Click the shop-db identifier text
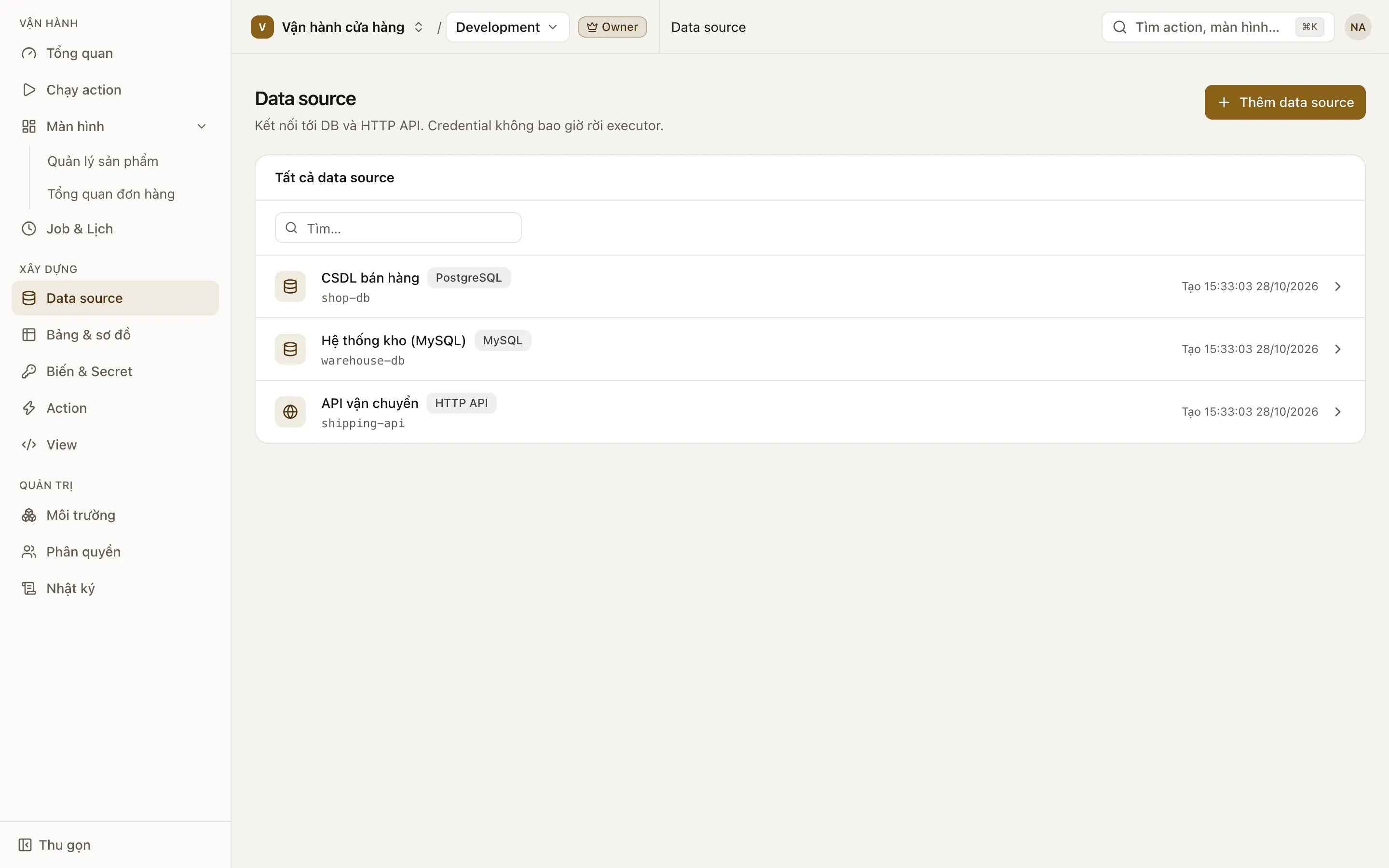Viewport: 1389px width, 868px height. 345,298
